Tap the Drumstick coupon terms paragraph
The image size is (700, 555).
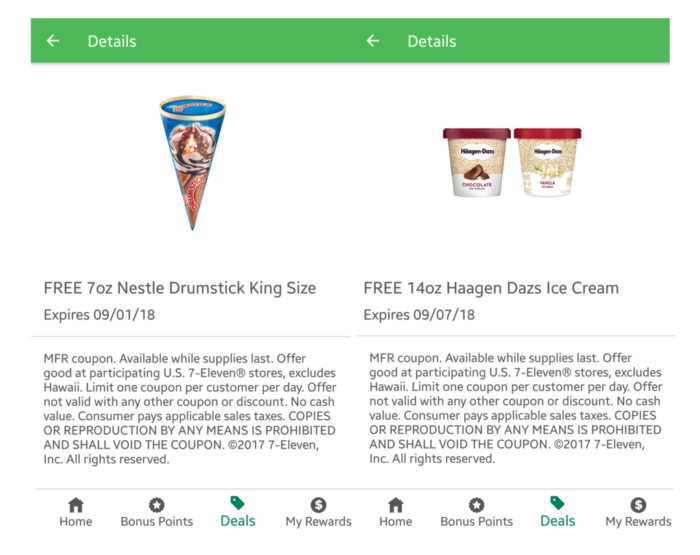tap(190, 409)
